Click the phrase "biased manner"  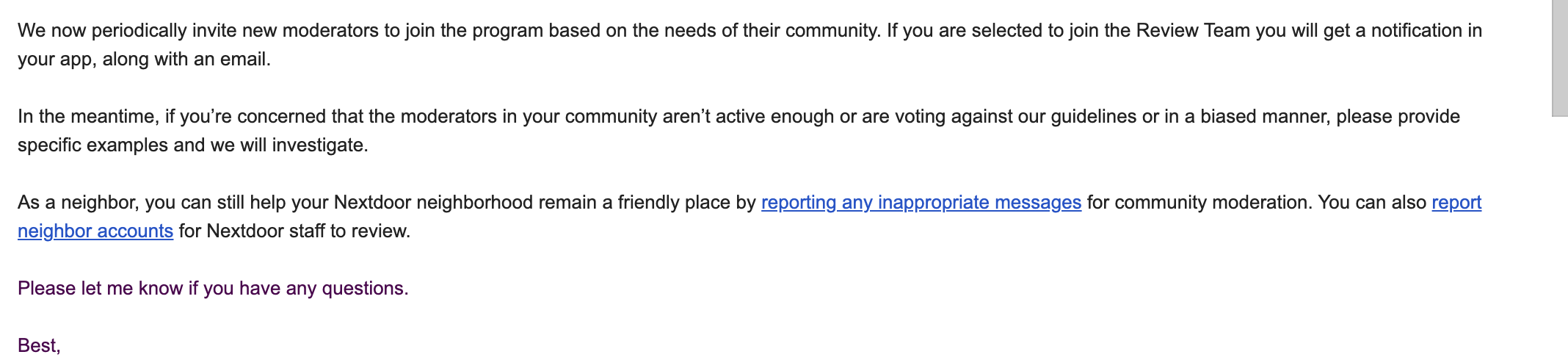click(x=1265, y=117)
